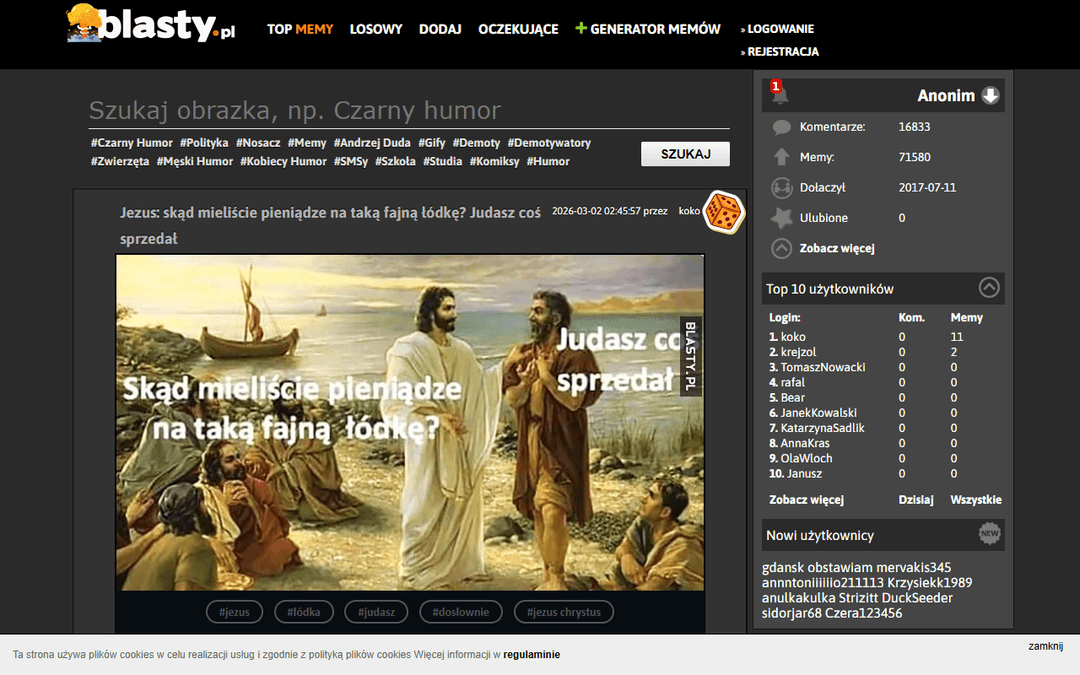
Task: Open user TomaszNowacki in Top 10 list
Action: click(823, 367)
